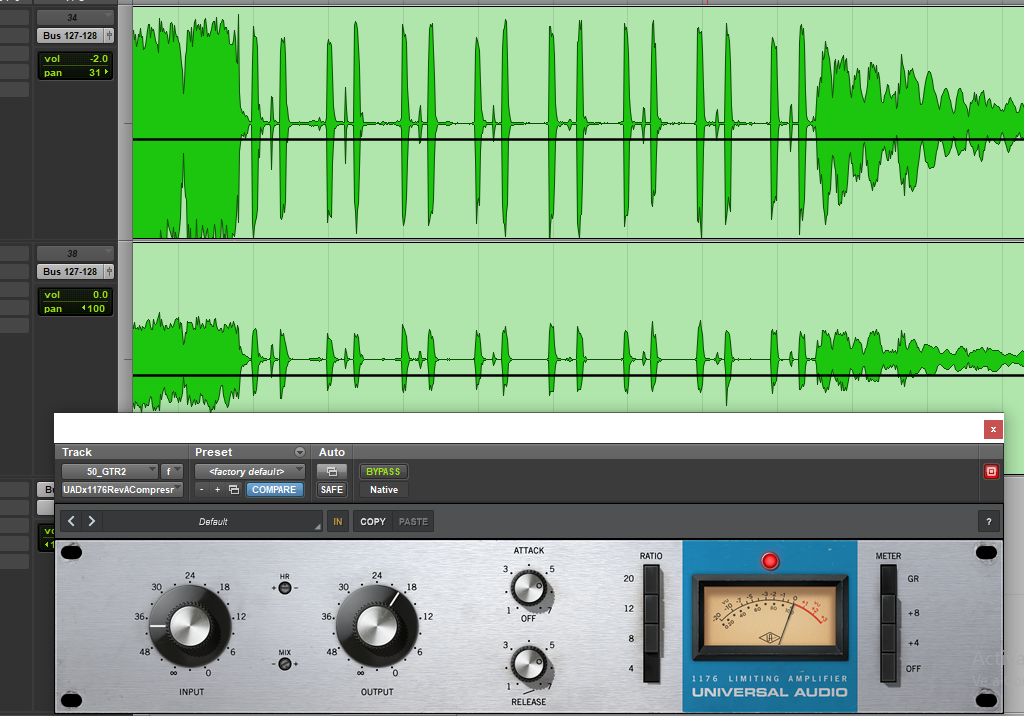
Task: Select ratio 8 button
Action: pos(651,638)
